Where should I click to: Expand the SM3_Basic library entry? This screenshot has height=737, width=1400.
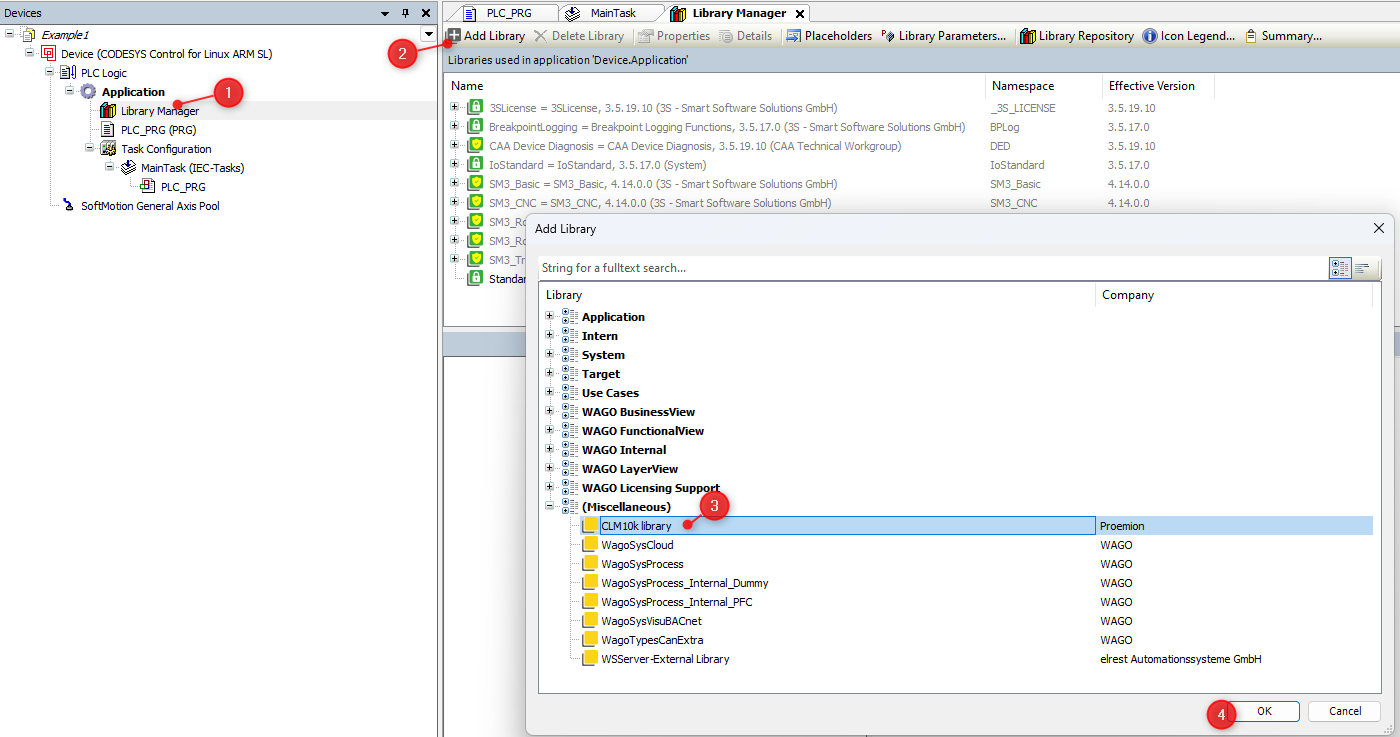coord(455,184)
